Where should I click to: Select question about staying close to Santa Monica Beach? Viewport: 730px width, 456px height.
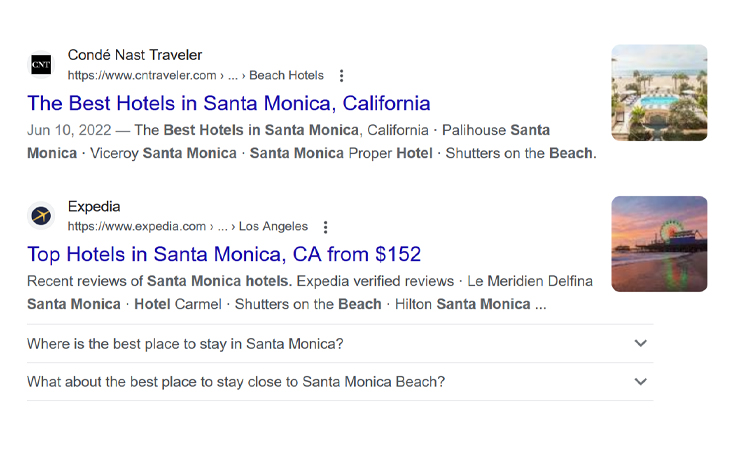point(236,382)
